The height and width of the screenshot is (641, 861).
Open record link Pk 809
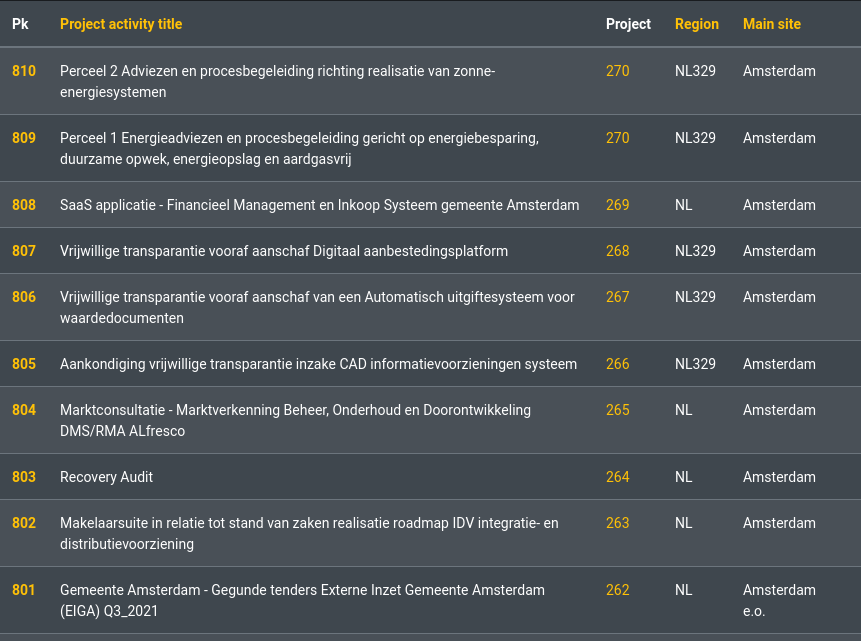24,138
